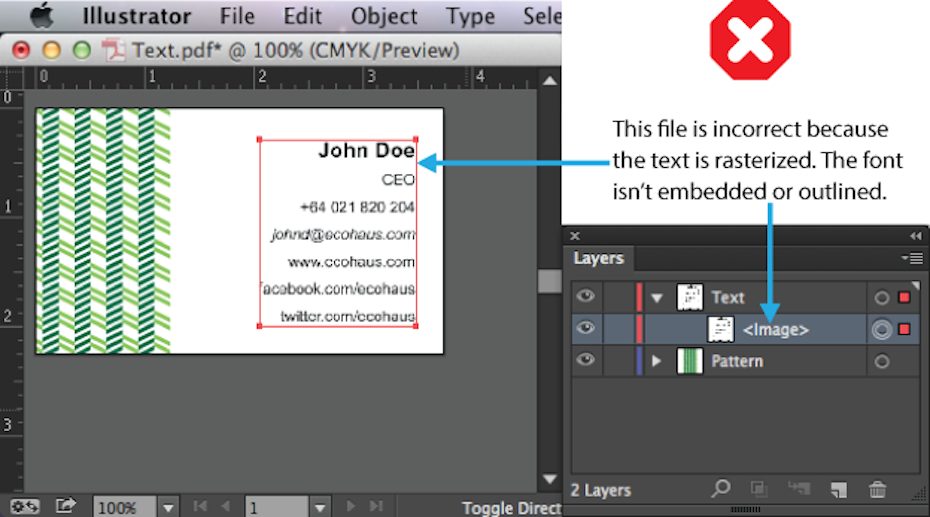The height and width of the screenshot is (517, 930).
Task: Open the Object menu
Action: 384,17
